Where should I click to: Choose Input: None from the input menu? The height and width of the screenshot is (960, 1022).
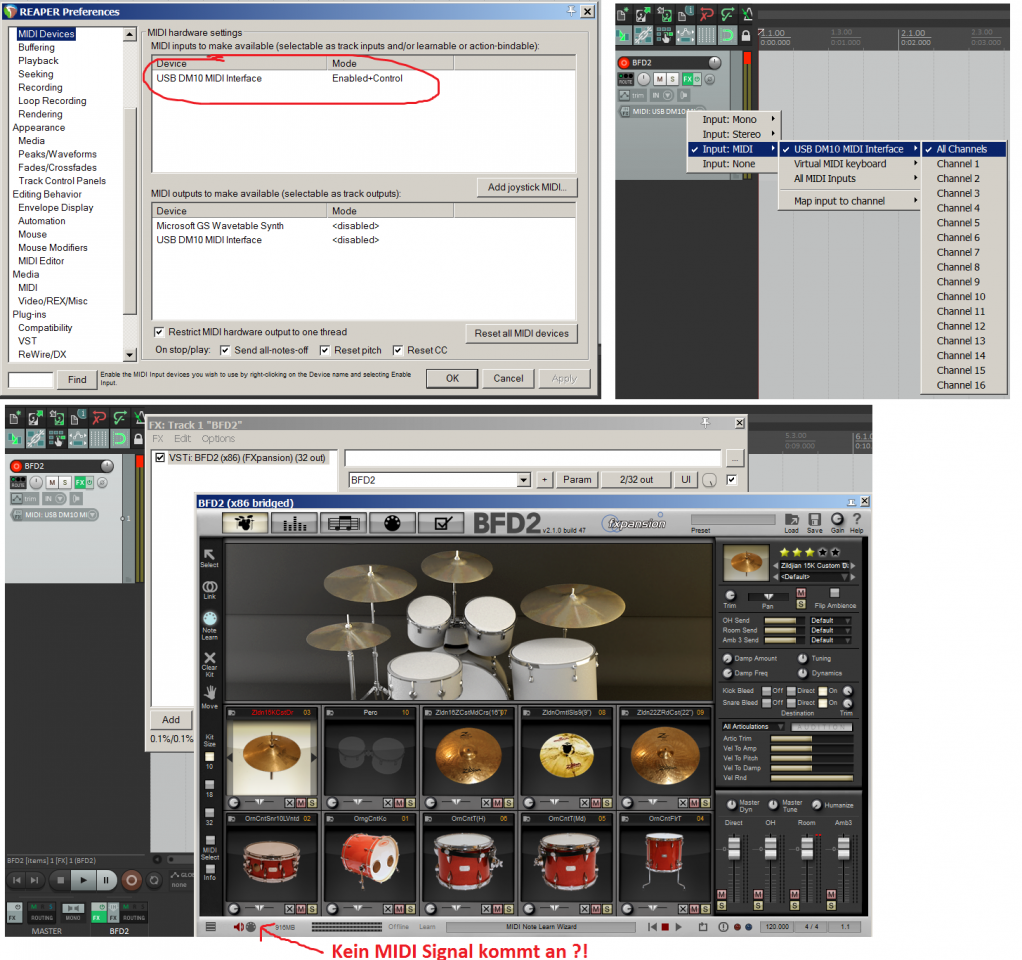point(733,164)
